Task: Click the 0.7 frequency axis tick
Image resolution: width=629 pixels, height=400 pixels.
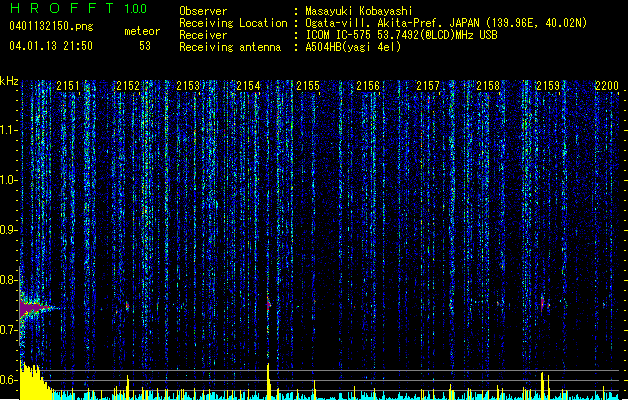Action: tap(9, 330)
